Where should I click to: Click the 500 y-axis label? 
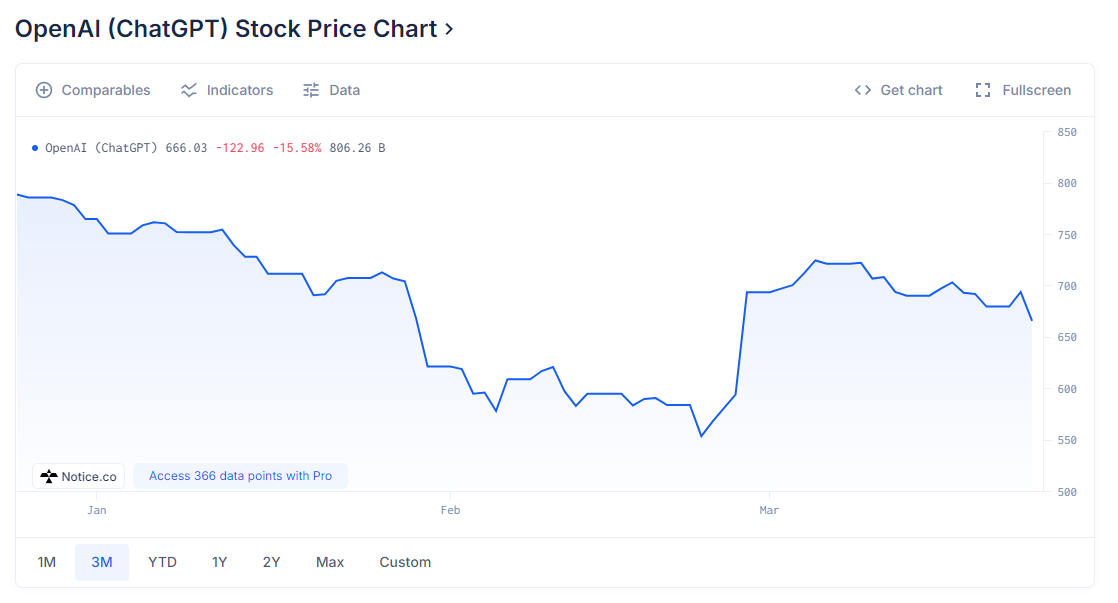pos(1067,492)
